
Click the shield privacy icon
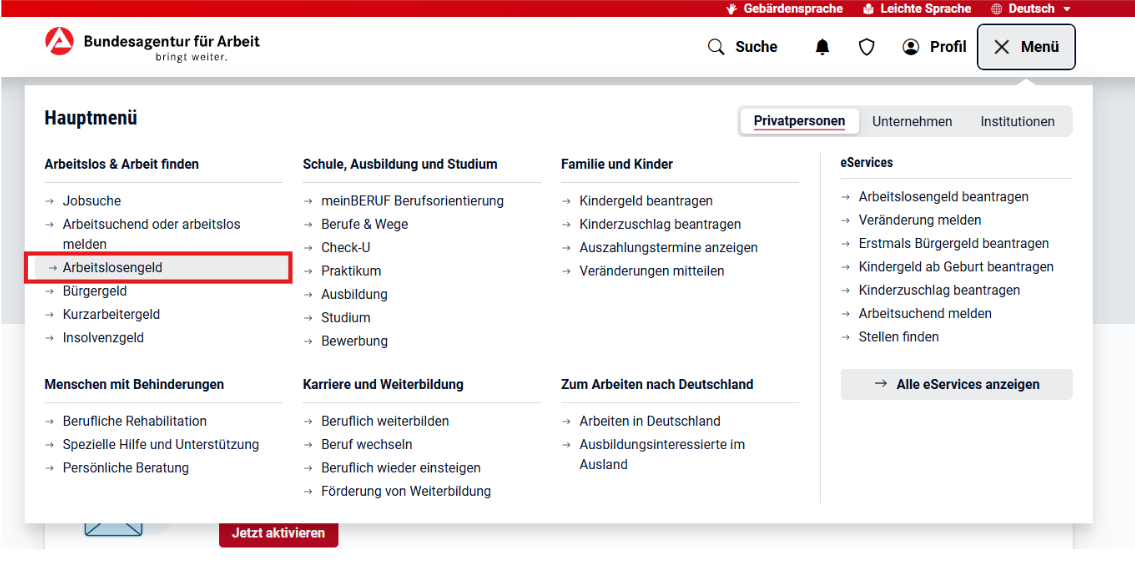tap(866, 47)
